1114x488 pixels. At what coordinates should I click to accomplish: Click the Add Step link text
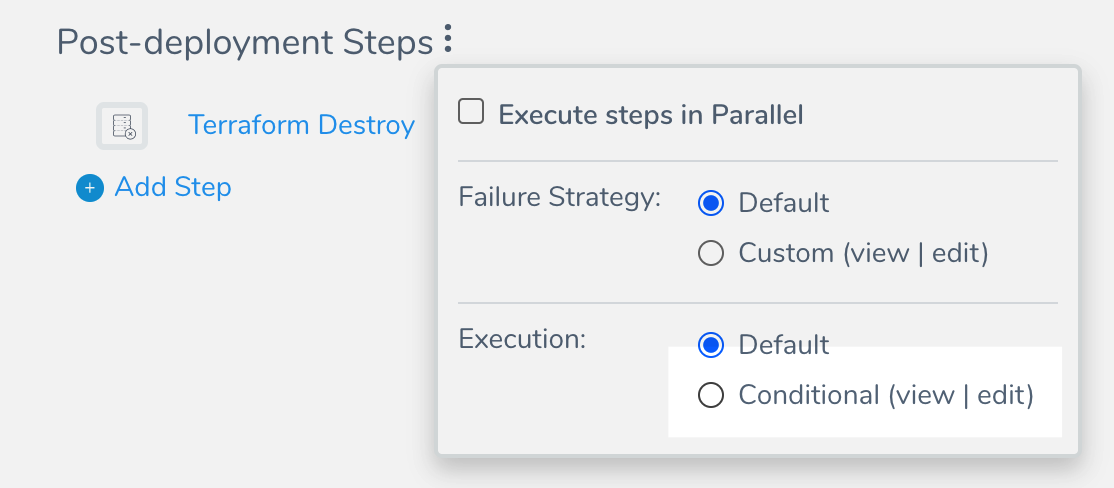pos(173,188)
